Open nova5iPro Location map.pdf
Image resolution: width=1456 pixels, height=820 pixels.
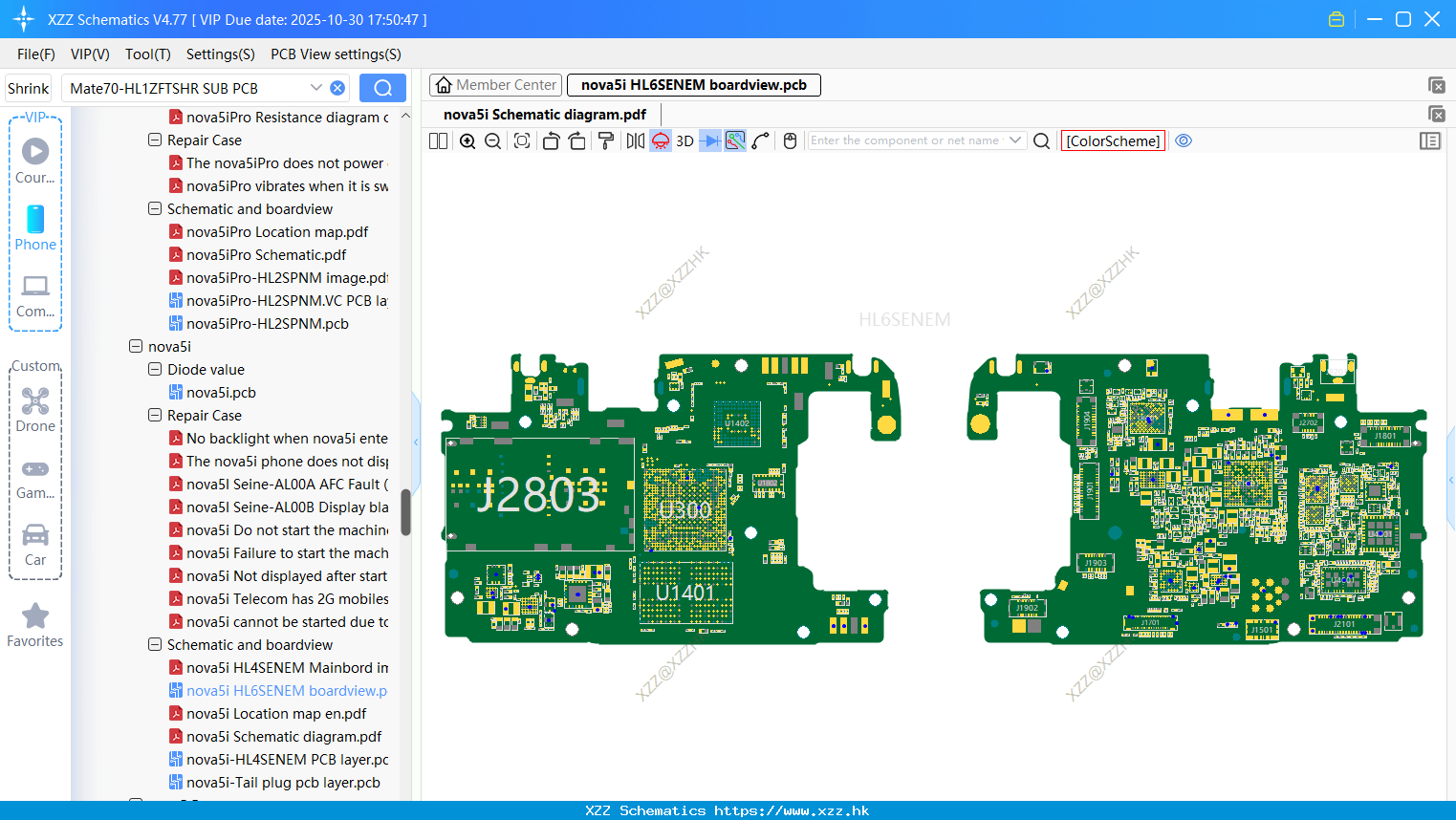[269, 231]
